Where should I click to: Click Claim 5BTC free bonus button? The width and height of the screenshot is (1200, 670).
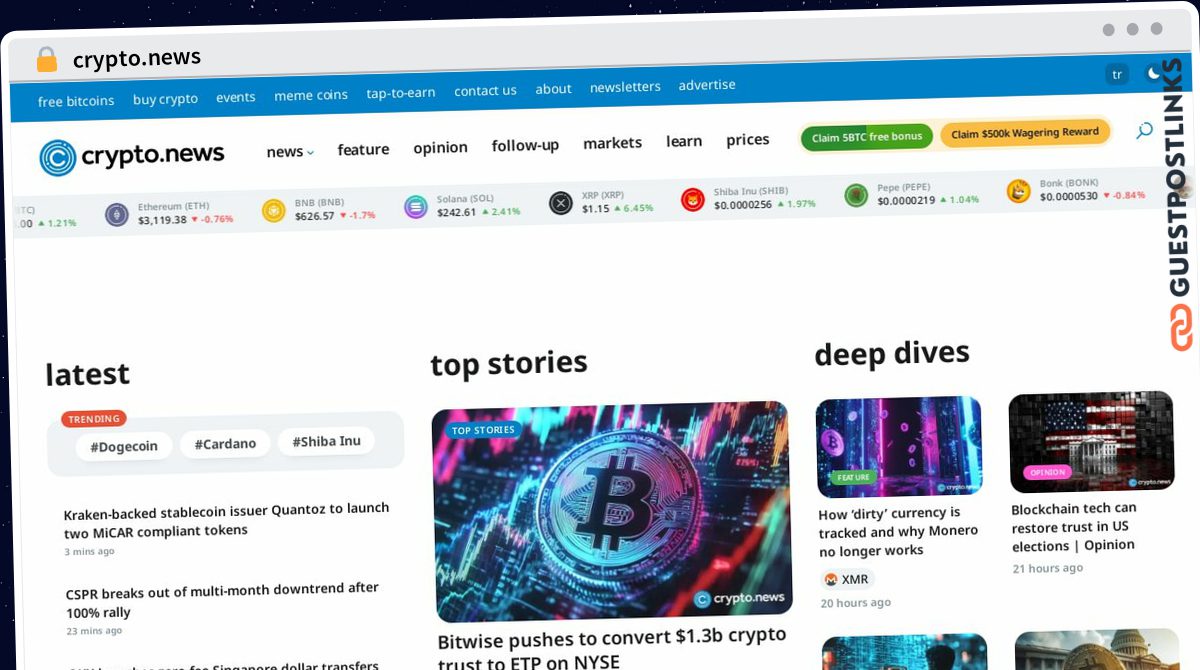pyautogui.click(x=867, y=137)
